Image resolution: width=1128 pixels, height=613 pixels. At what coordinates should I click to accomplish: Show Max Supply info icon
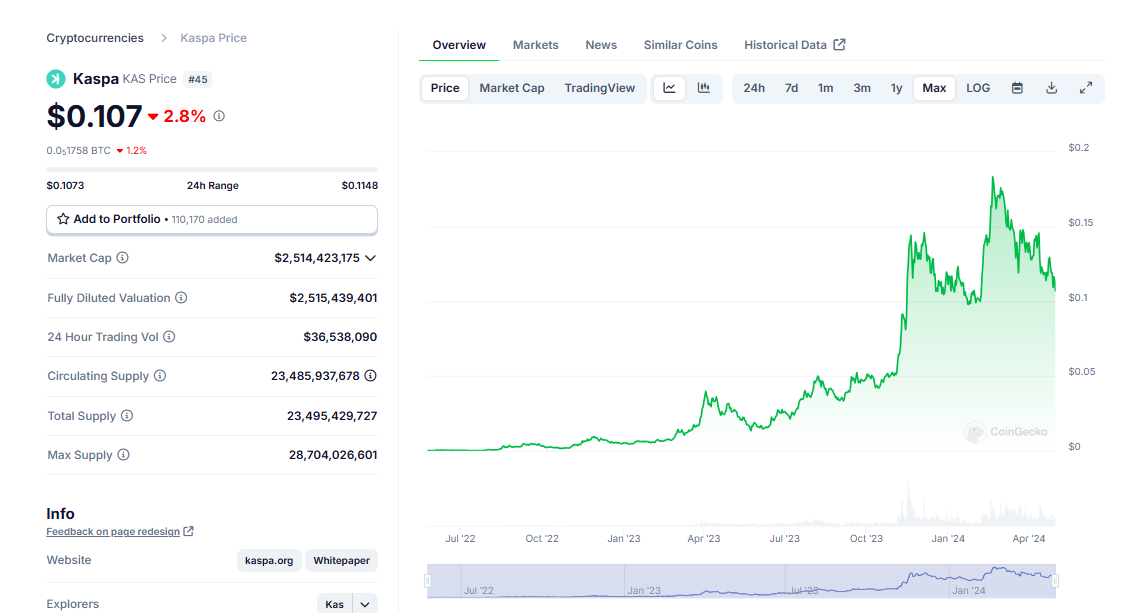tap(124, 455)
